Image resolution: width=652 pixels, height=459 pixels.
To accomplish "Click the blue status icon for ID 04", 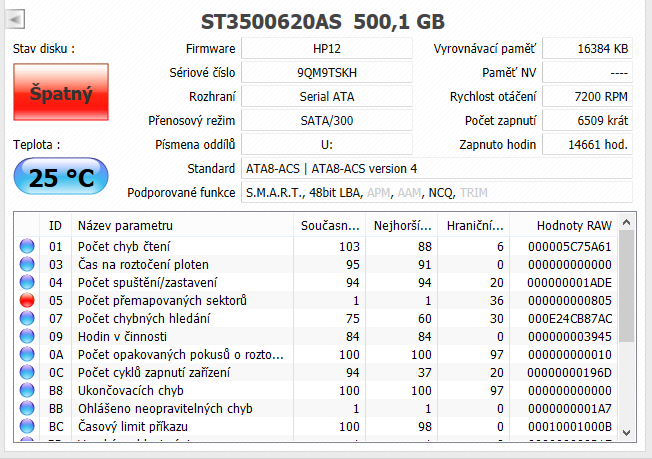I will [27, 282].
